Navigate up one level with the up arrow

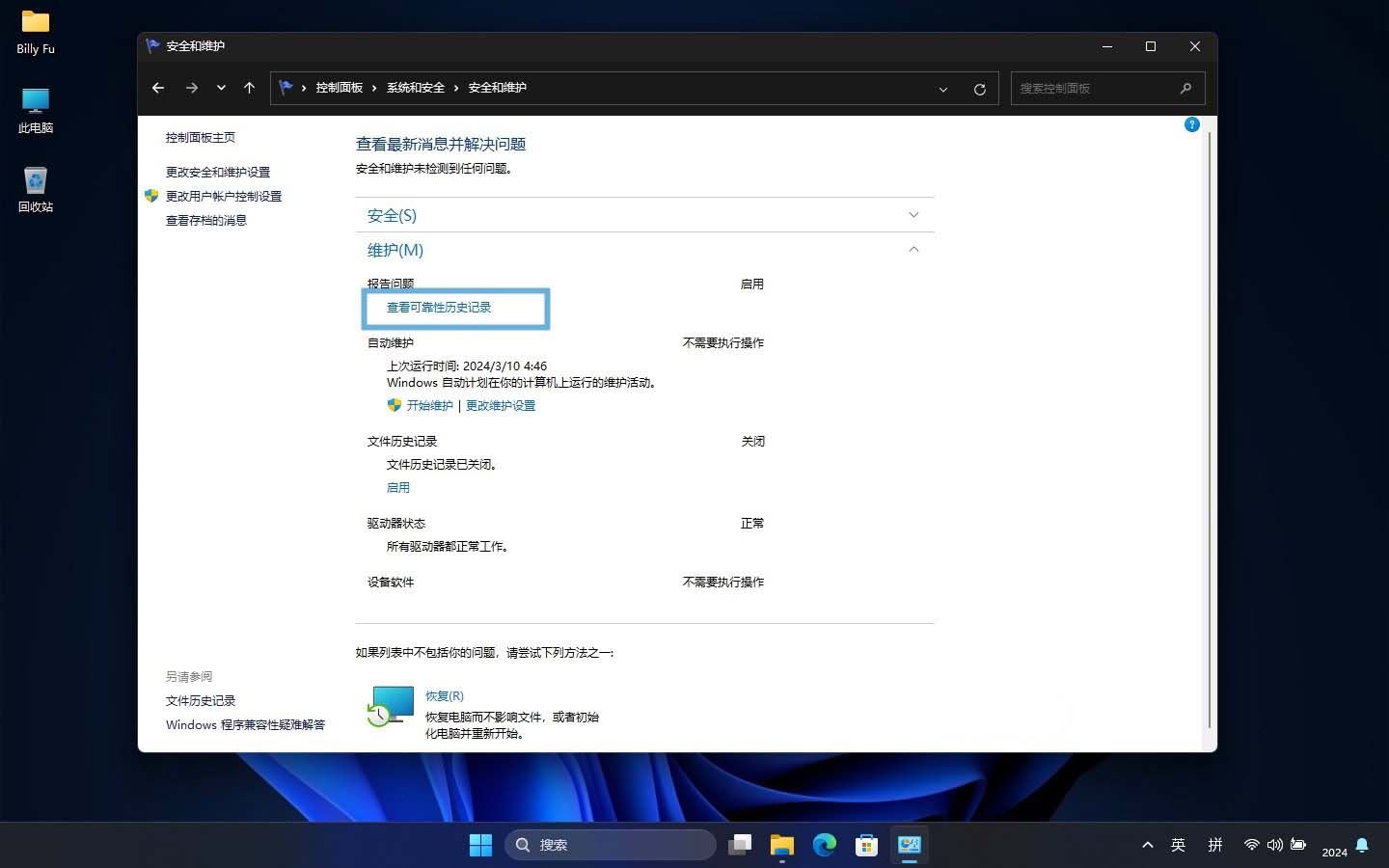(x=249, y=88)
